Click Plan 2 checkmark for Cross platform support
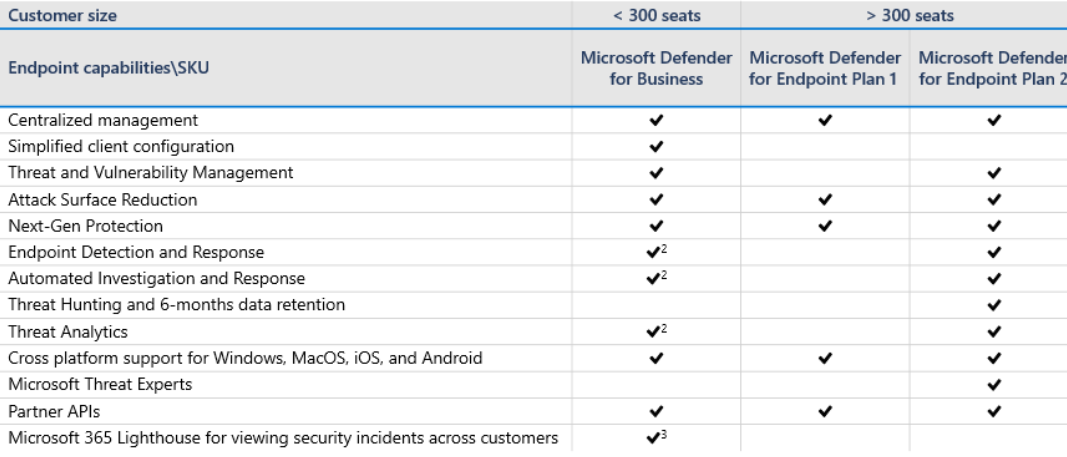This screenshot has height=457, width=1067. pos(994,358)
